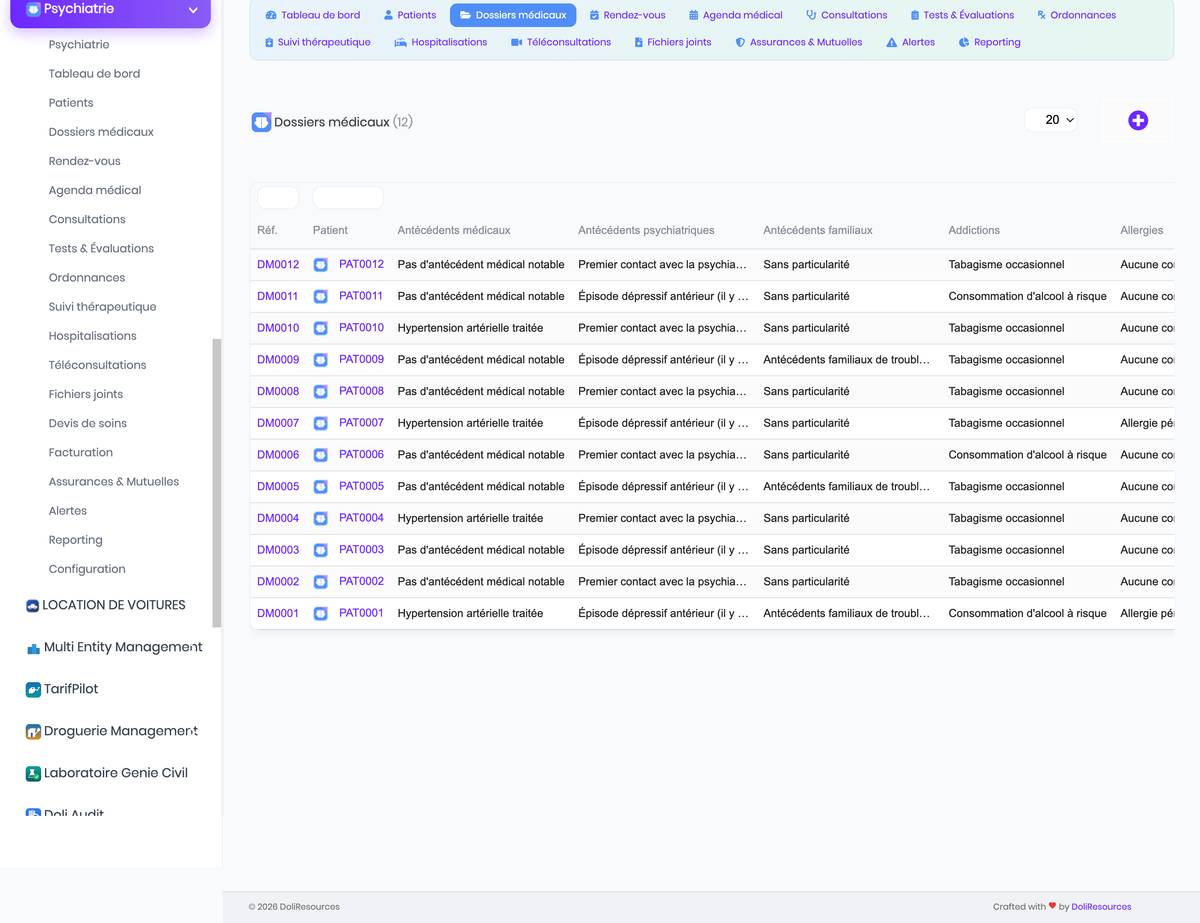
Task: Sort by Antécédents médicaux column header
Action: pyautogui.click(x=454, y=230)
